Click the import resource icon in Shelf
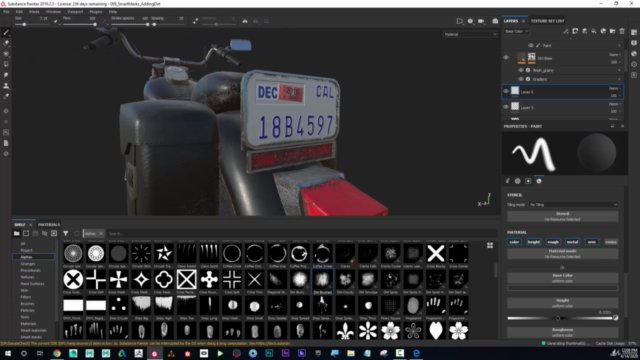The height and width of the screenshot is (360, 640). [x=54, y=233]
